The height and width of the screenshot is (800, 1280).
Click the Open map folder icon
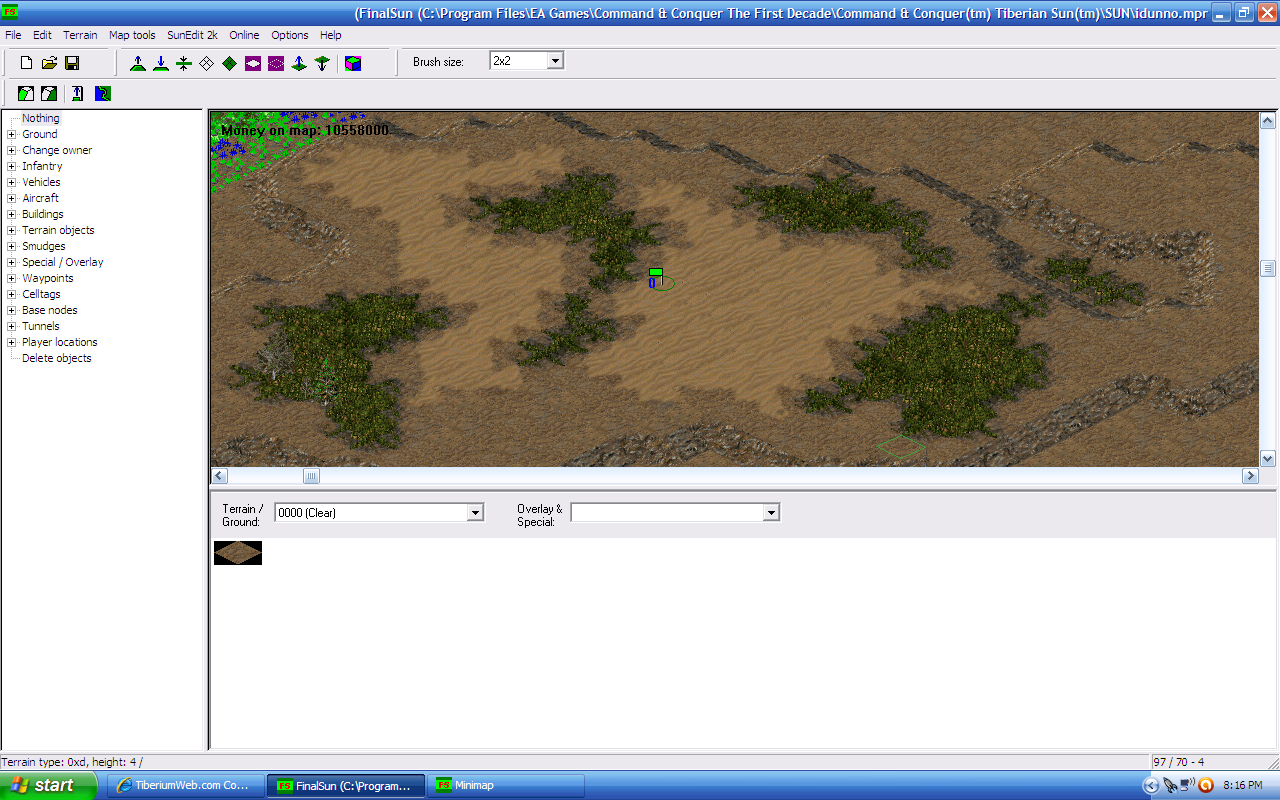click(x=49, y=63)
